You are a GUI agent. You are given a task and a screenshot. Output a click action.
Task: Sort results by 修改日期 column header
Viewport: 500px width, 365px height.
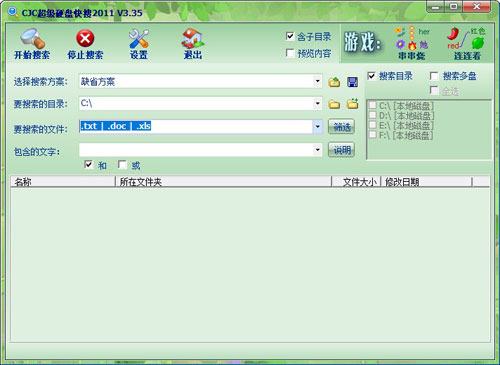pos(427,182)
